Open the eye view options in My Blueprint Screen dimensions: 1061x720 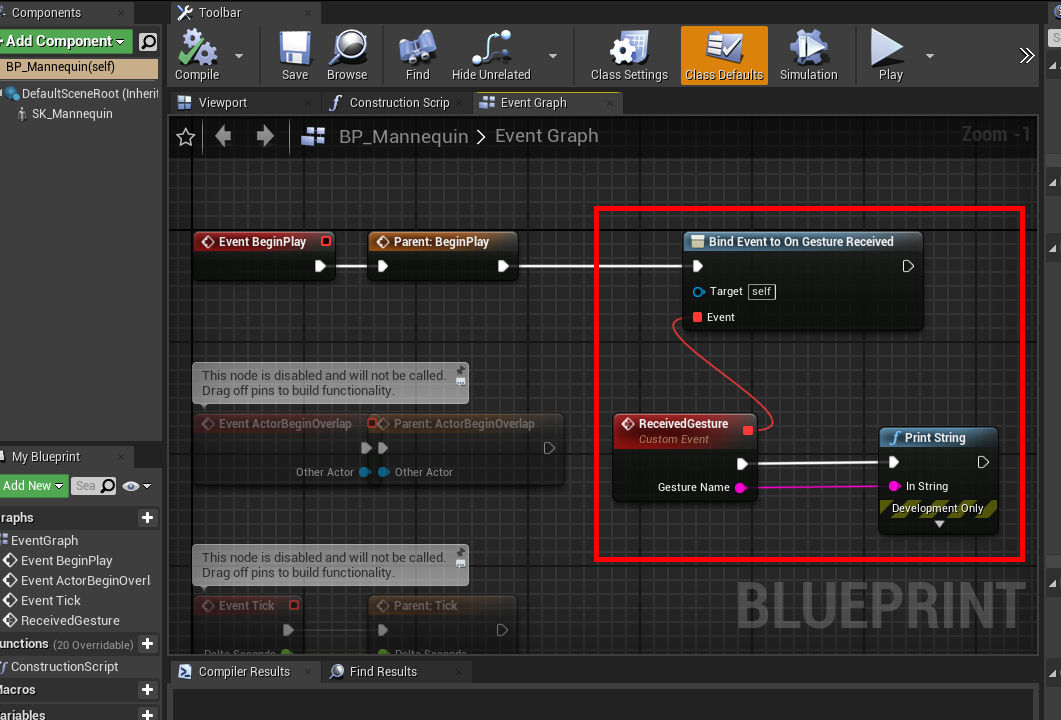(x=135, y=486)
